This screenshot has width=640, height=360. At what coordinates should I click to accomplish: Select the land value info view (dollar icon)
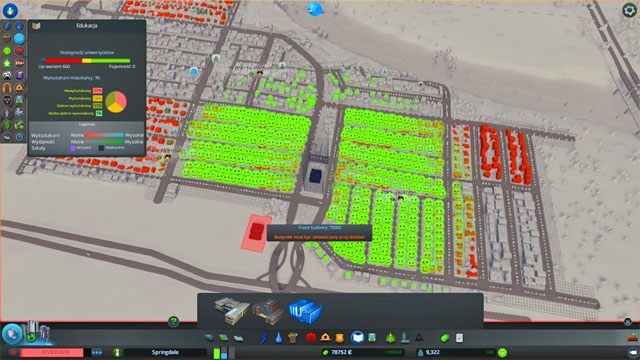coord(7,124)
